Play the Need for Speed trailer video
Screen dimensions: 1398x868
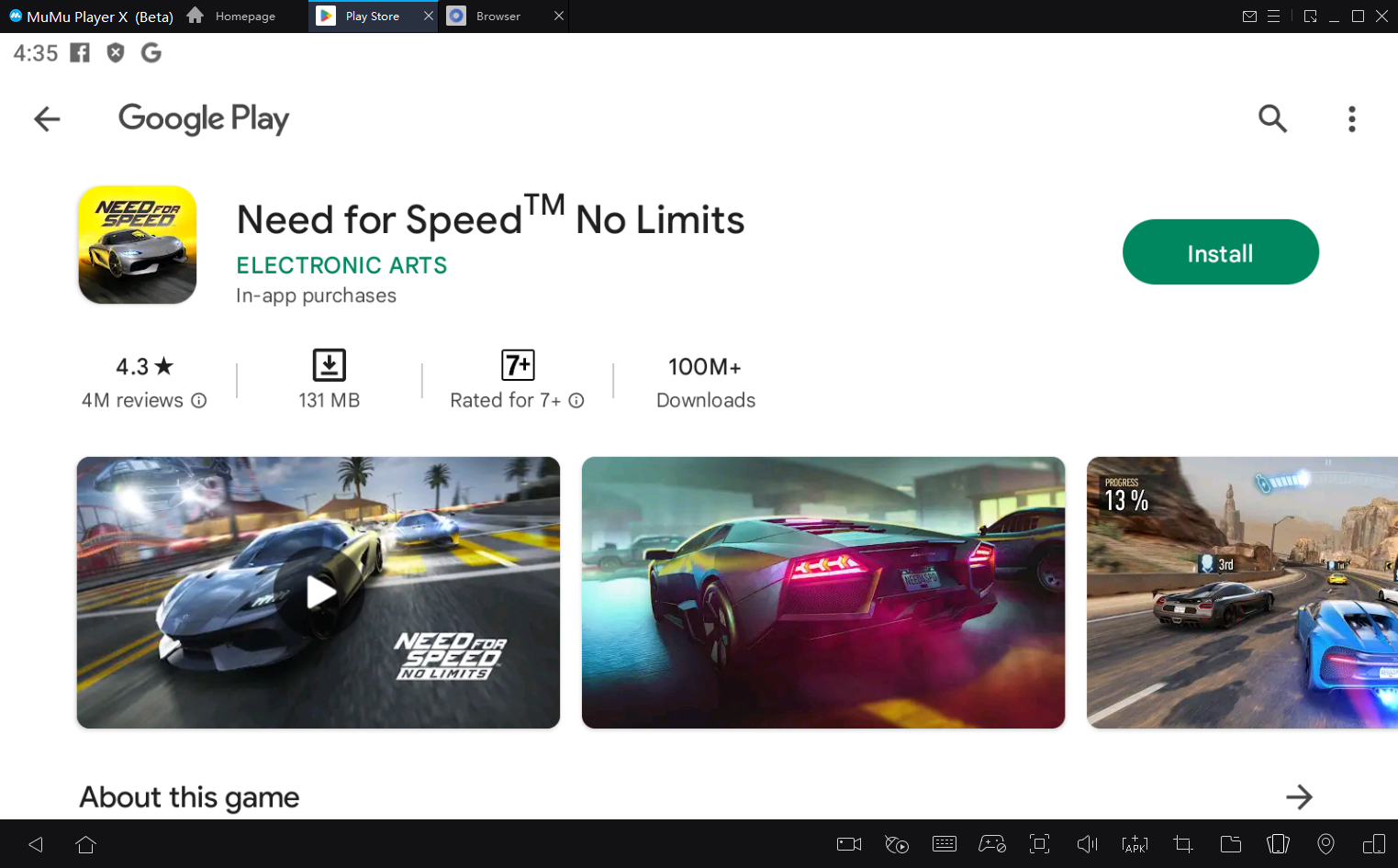(x=319, y=593)
